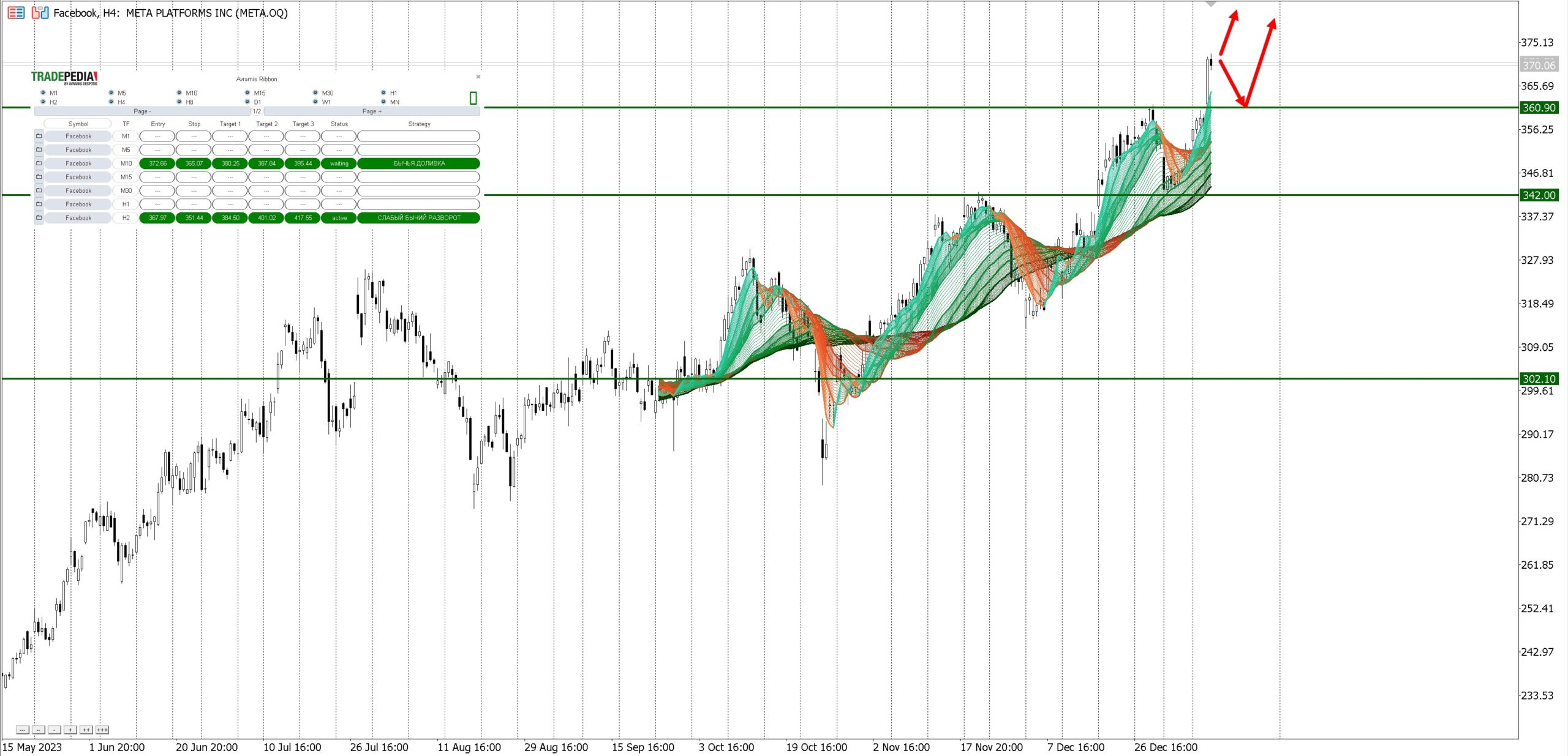
Task: Click the 372.66 entry value in M10 row
Action: (x=157, y=163)
